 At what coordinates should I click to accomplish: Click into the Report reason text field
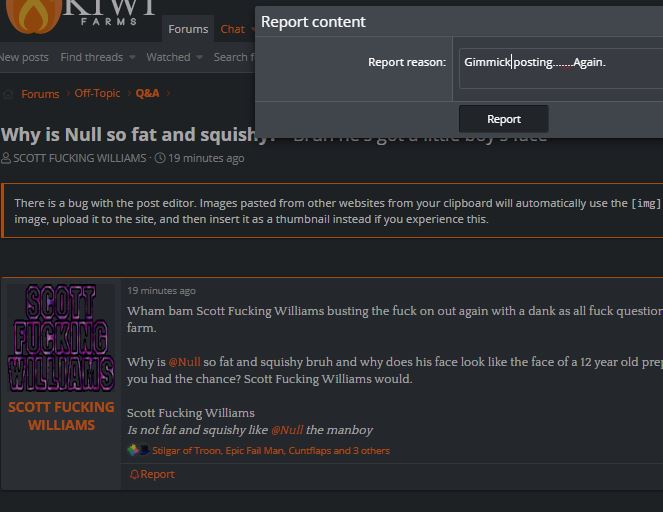tap(561, 68)
